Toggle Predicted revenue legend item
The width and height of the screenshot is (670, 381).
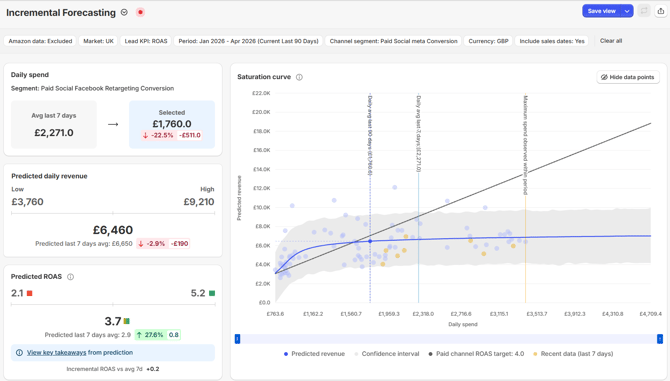tap(314, 354)
